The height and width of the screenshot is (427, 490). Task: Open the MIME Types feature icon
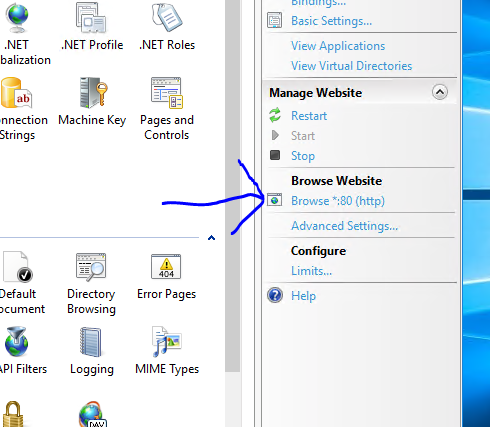[x=167, y=342]
